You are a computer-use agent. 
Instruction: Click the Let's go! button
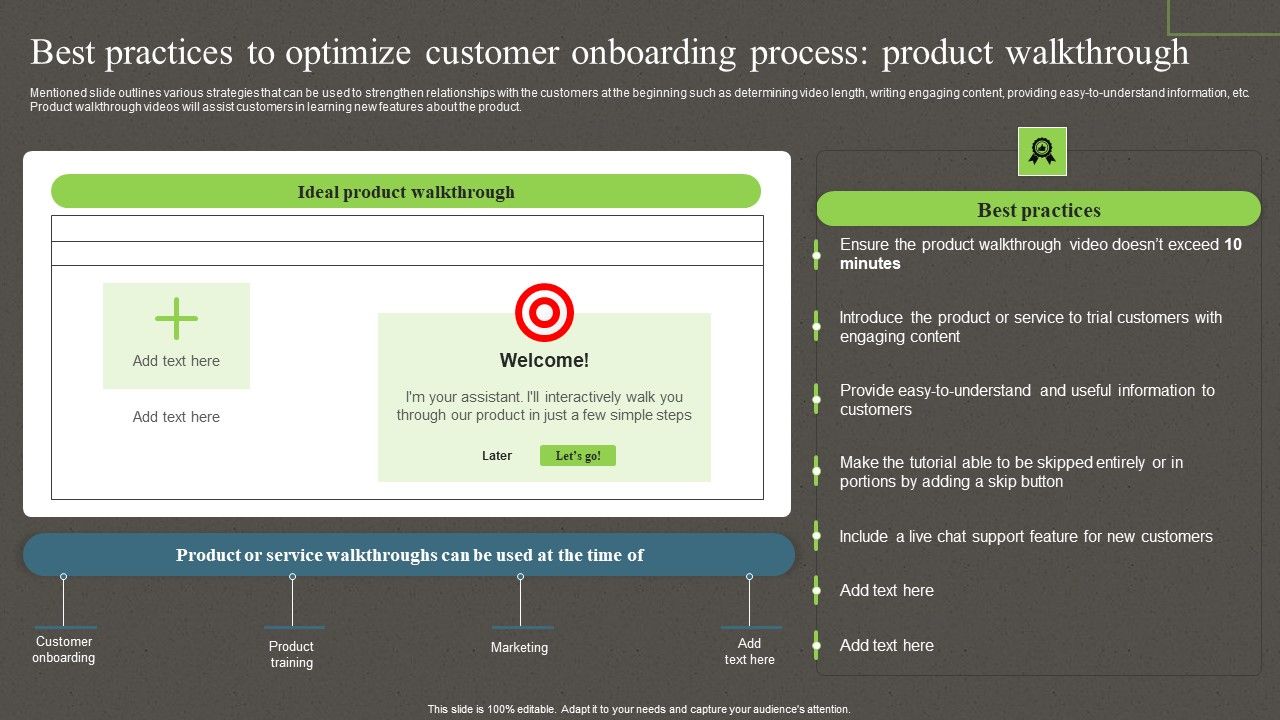[577, 455]
